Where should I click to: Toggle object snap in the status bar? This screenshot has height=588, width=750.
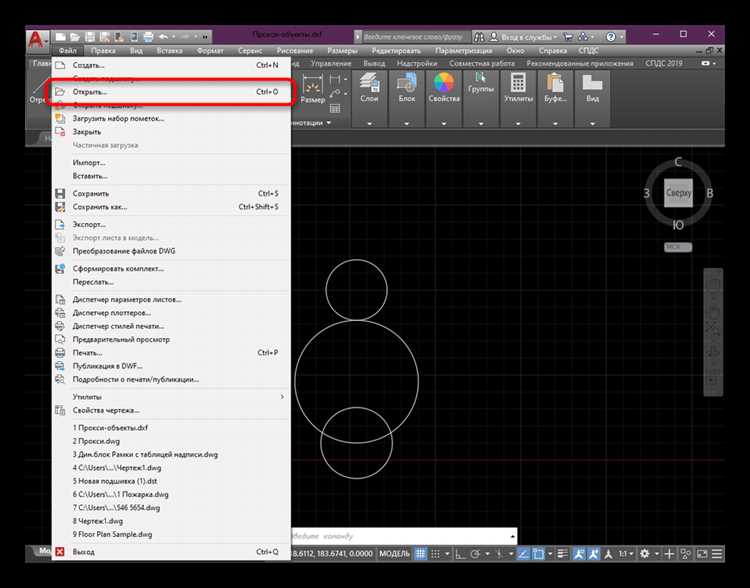(539, 552)
